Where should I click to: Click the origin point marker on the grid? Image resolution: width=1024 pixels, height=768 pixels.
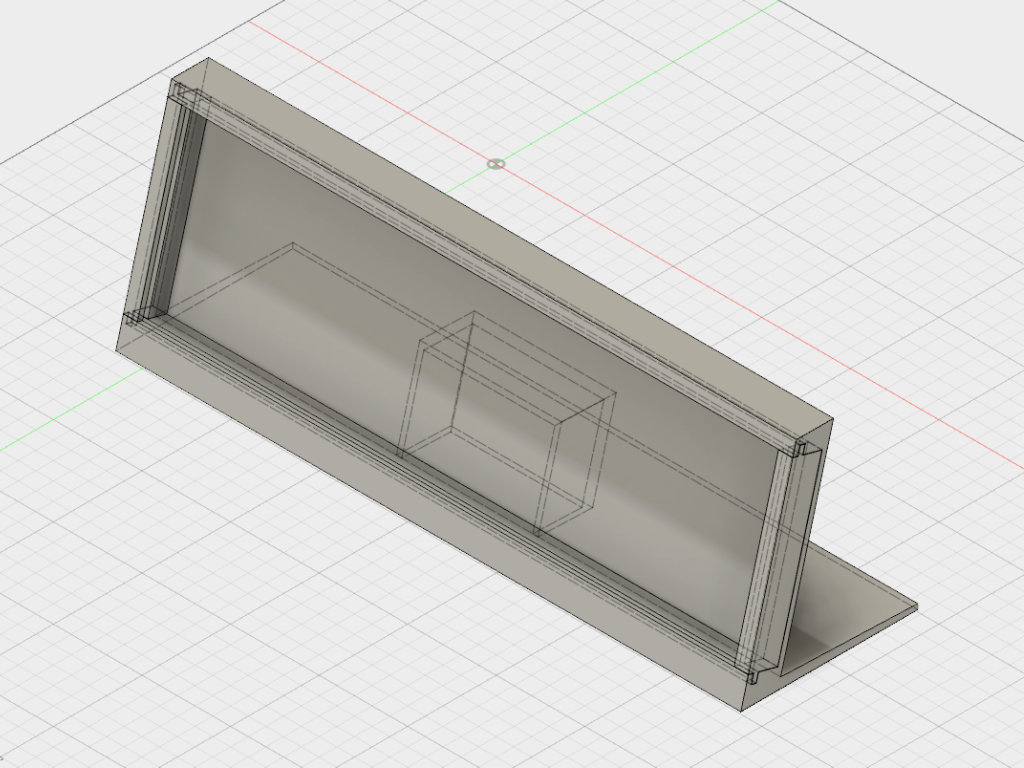tap(496, 163)
